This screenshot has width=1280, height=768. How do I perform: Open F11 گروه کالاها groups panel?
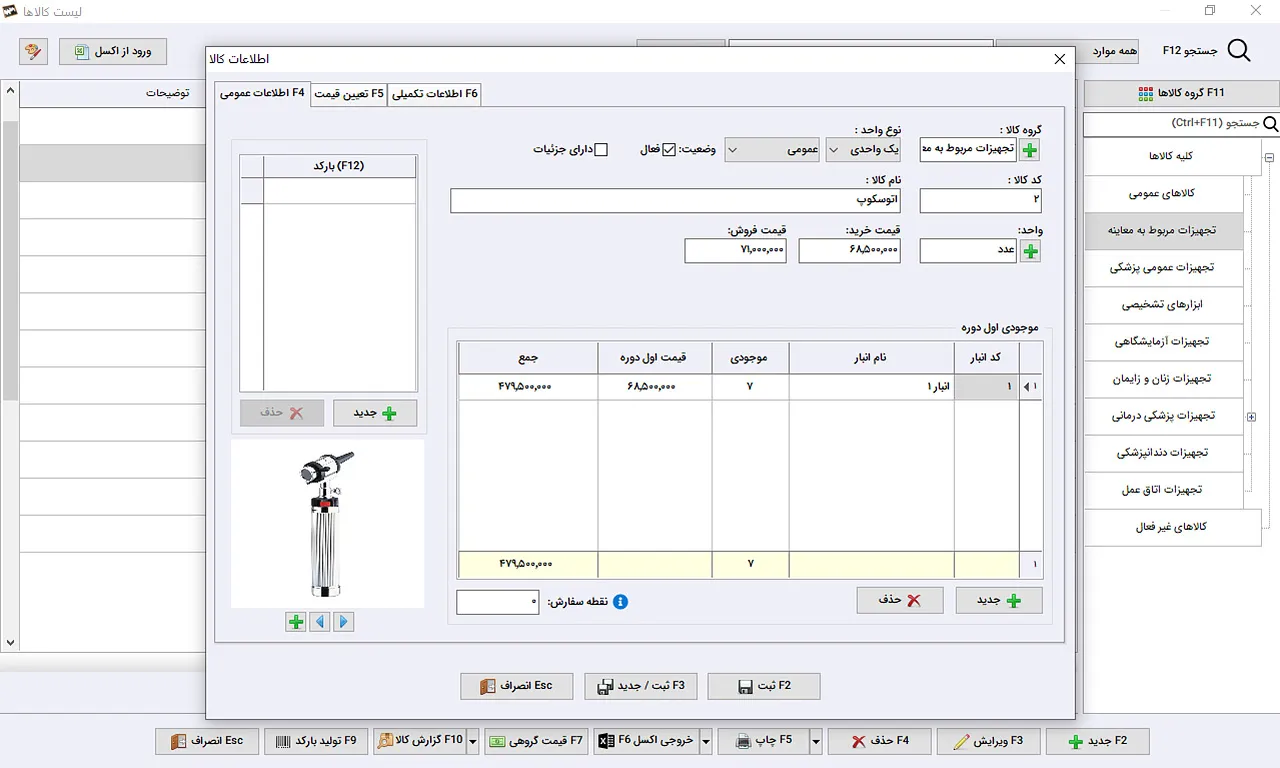click(x=1181, y=93)
